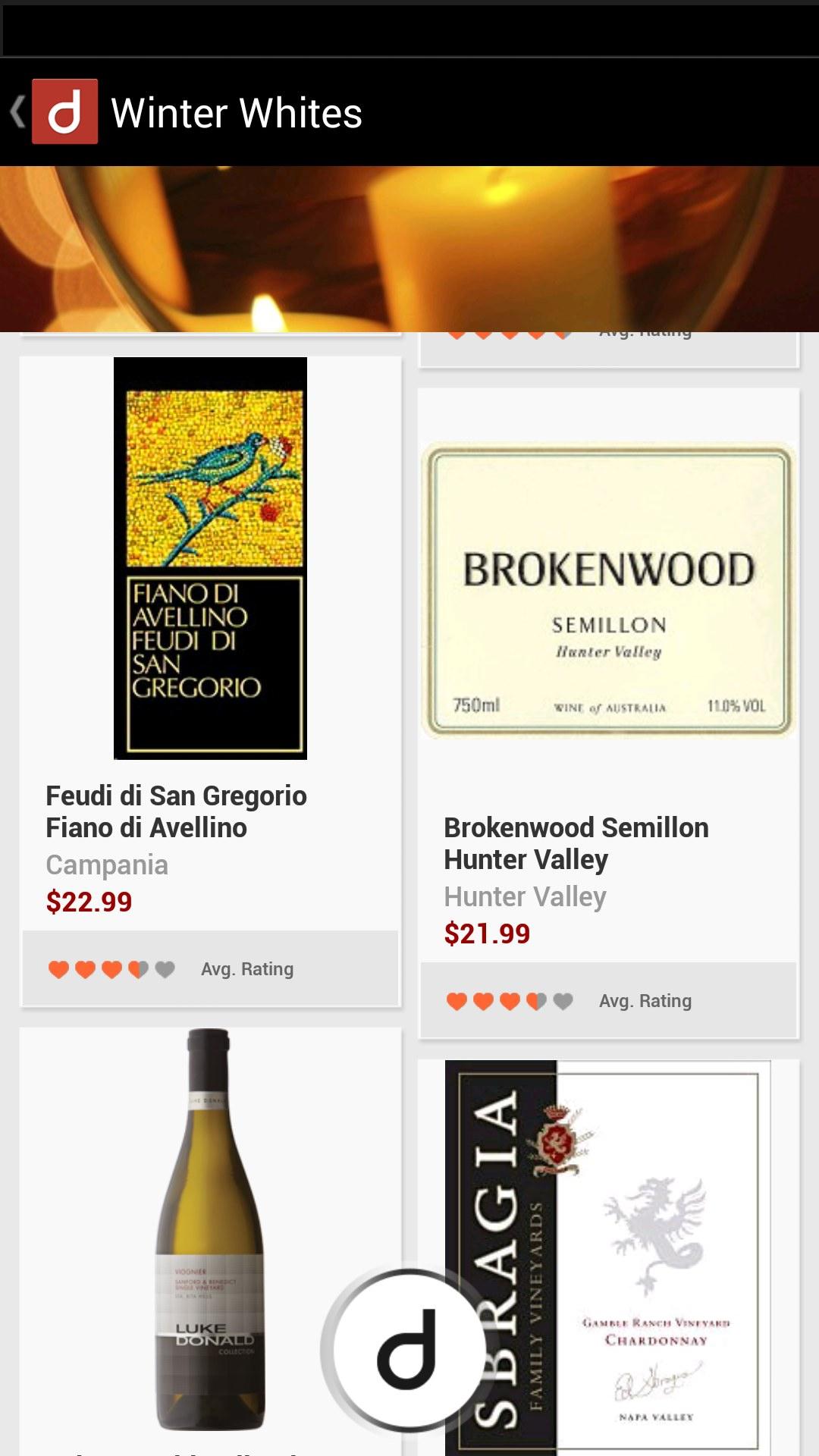Tap the grey Hunter Valley region label

pyautogui.click(x=525, y=897)
